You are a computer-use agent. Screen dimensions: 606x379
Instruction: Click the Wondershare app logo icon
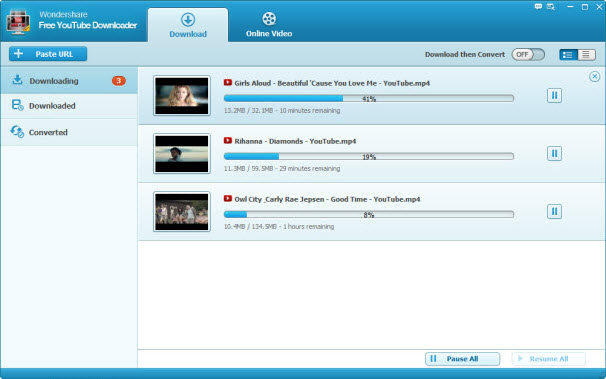[18, 22]
